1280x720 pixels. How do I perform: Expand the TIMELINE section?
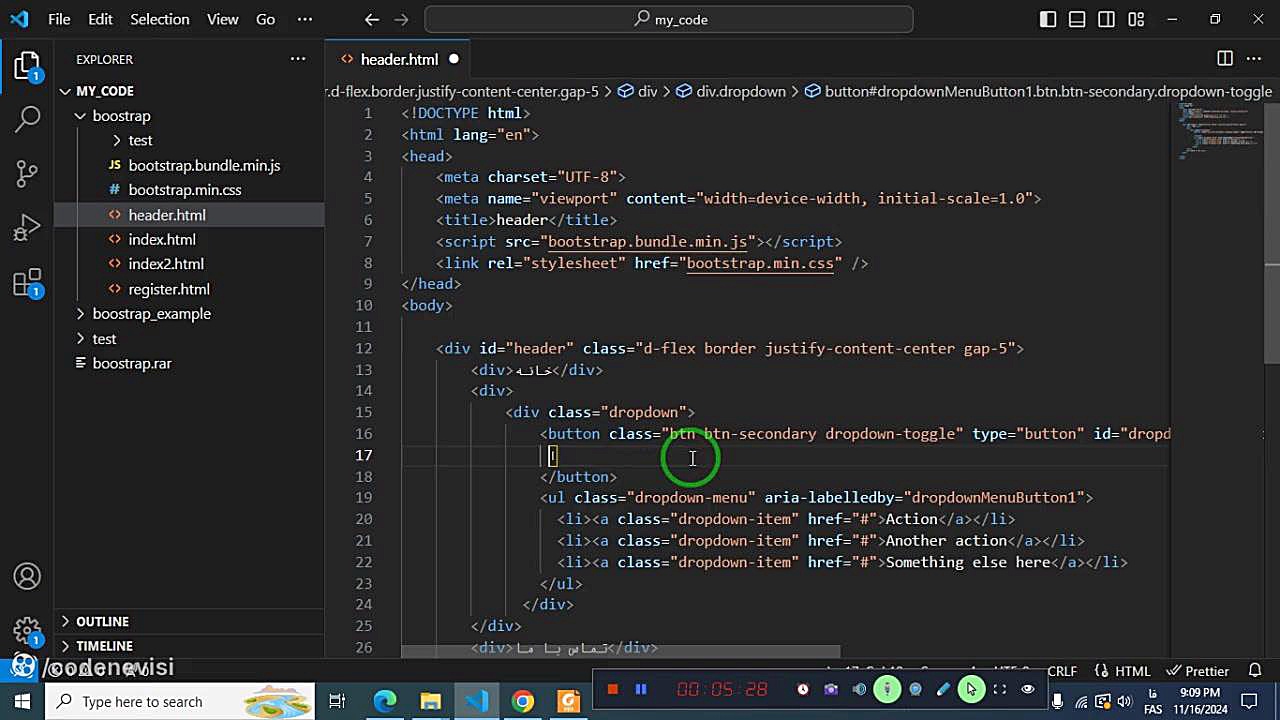(x=104, y=646)
